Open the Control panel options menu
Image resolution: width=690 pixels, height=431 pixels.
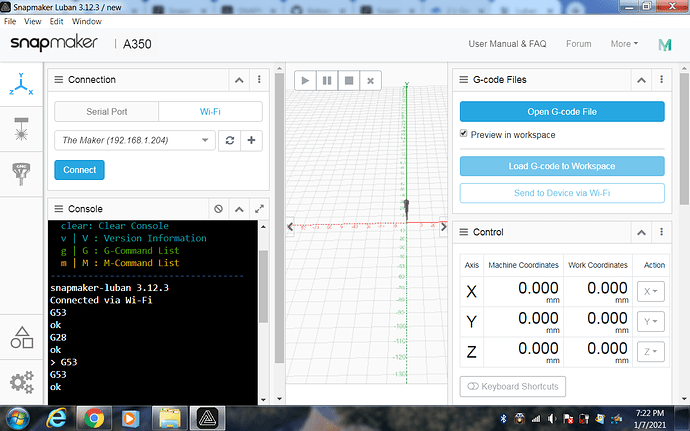point(661,232)
